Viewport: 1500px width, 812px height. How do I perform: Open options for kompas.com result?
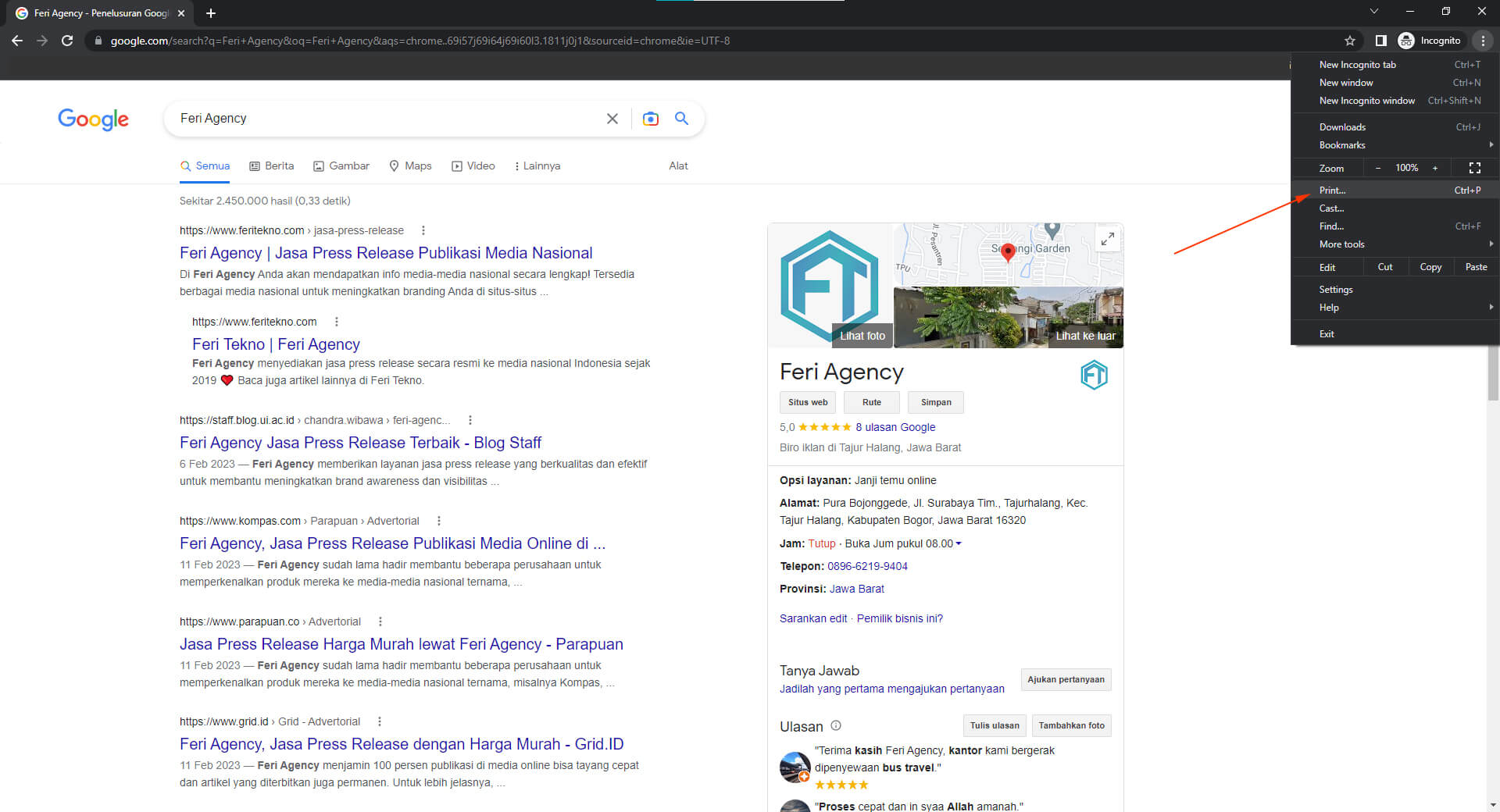coord(439,521)
